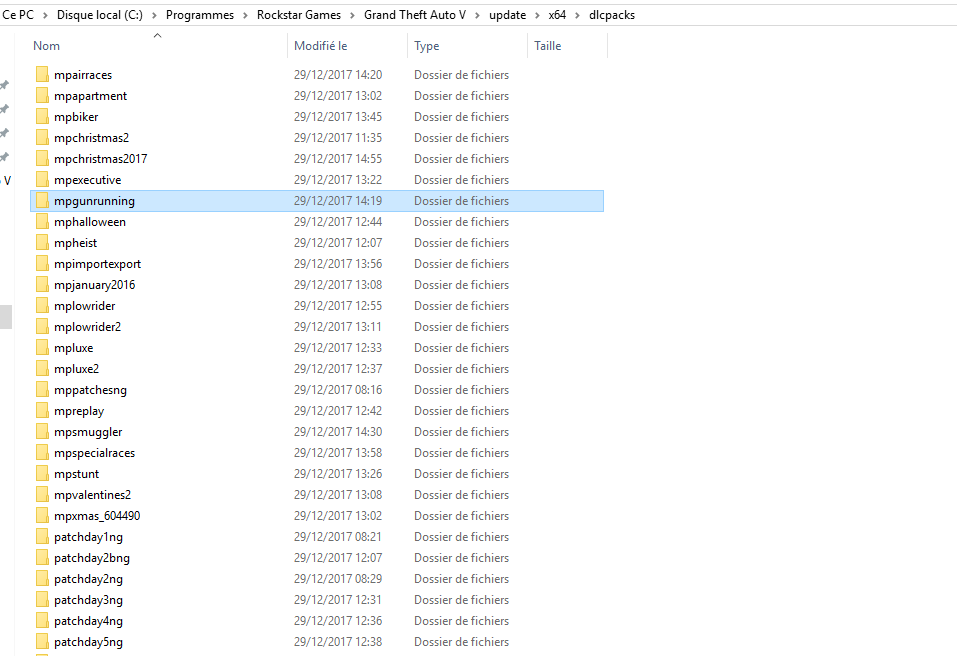Image resolution: width=957 pixels, height=661 pixels.
Task: Click the mpreplay folder icon
Action: click(42, 410)
